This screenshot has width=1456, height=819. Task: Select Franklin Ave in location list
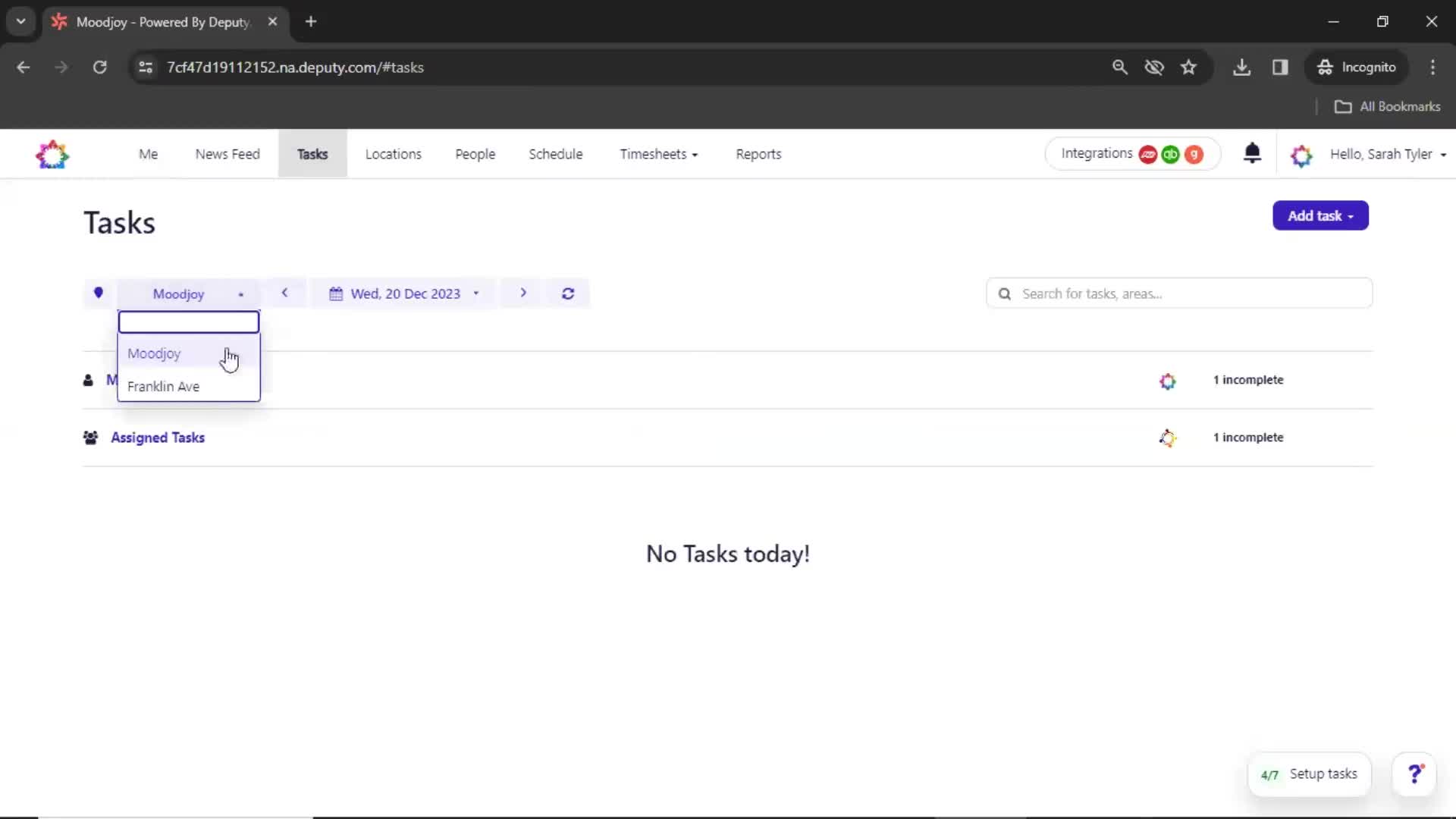pos(188,387)
